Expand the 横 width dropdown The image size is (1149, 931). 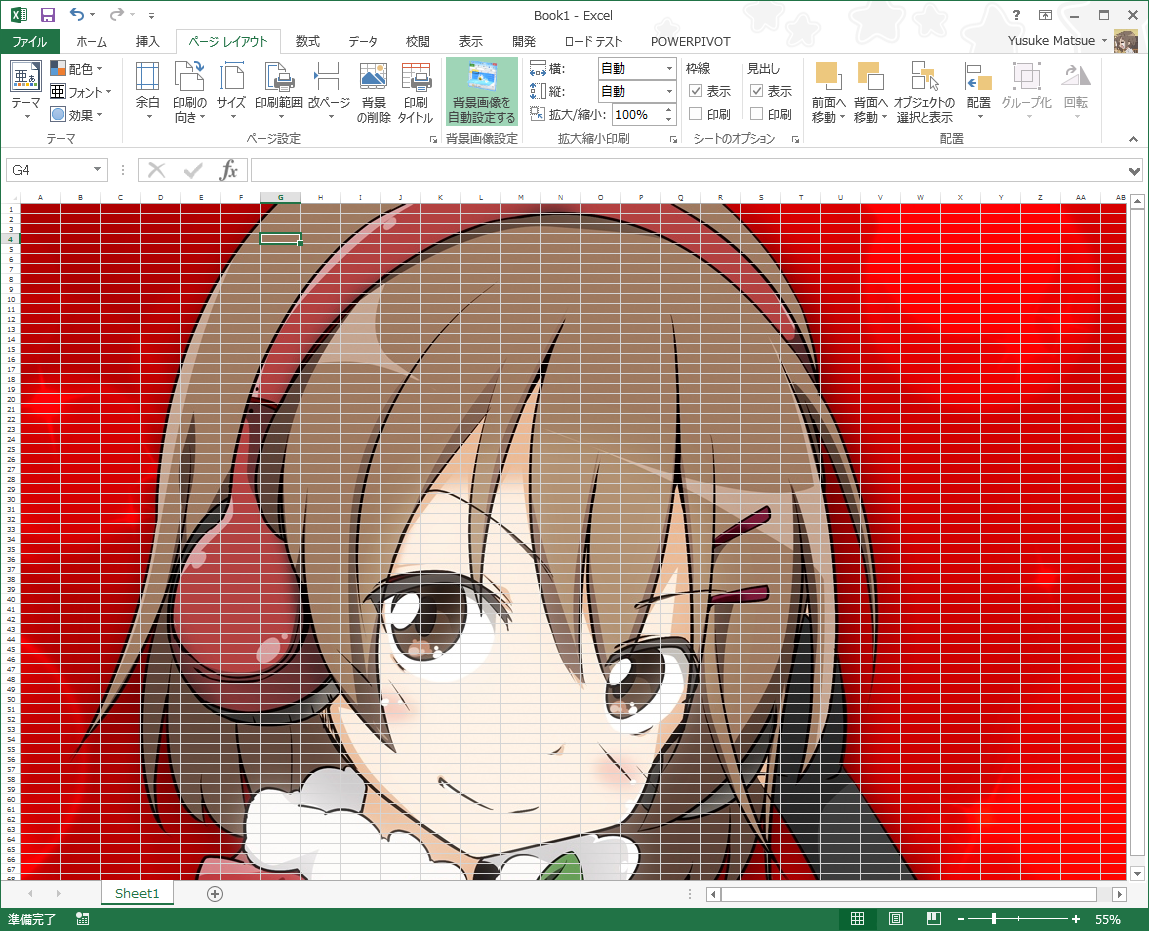[x=669, y=68]
